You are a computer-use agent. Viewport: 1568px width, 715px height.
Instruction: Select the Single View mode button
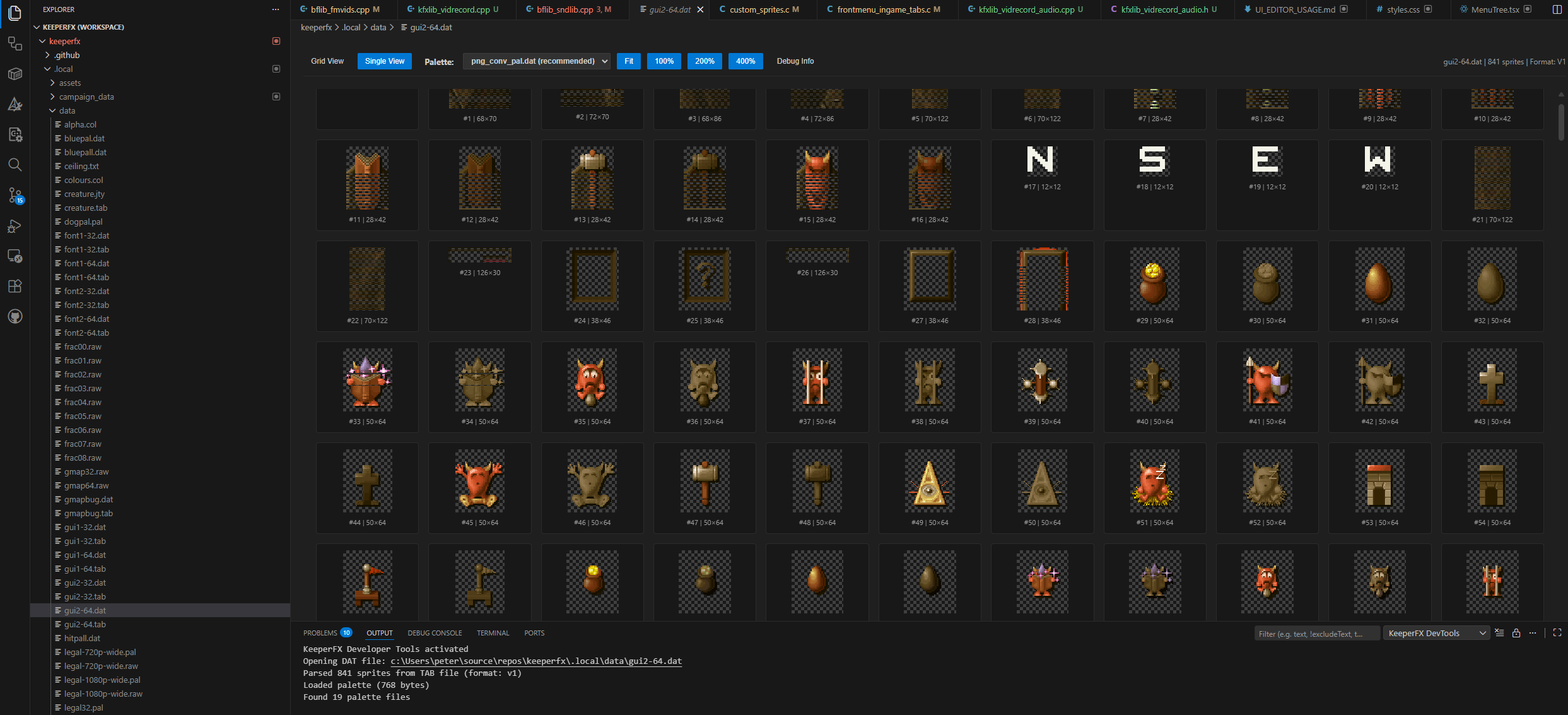(385, 61)
